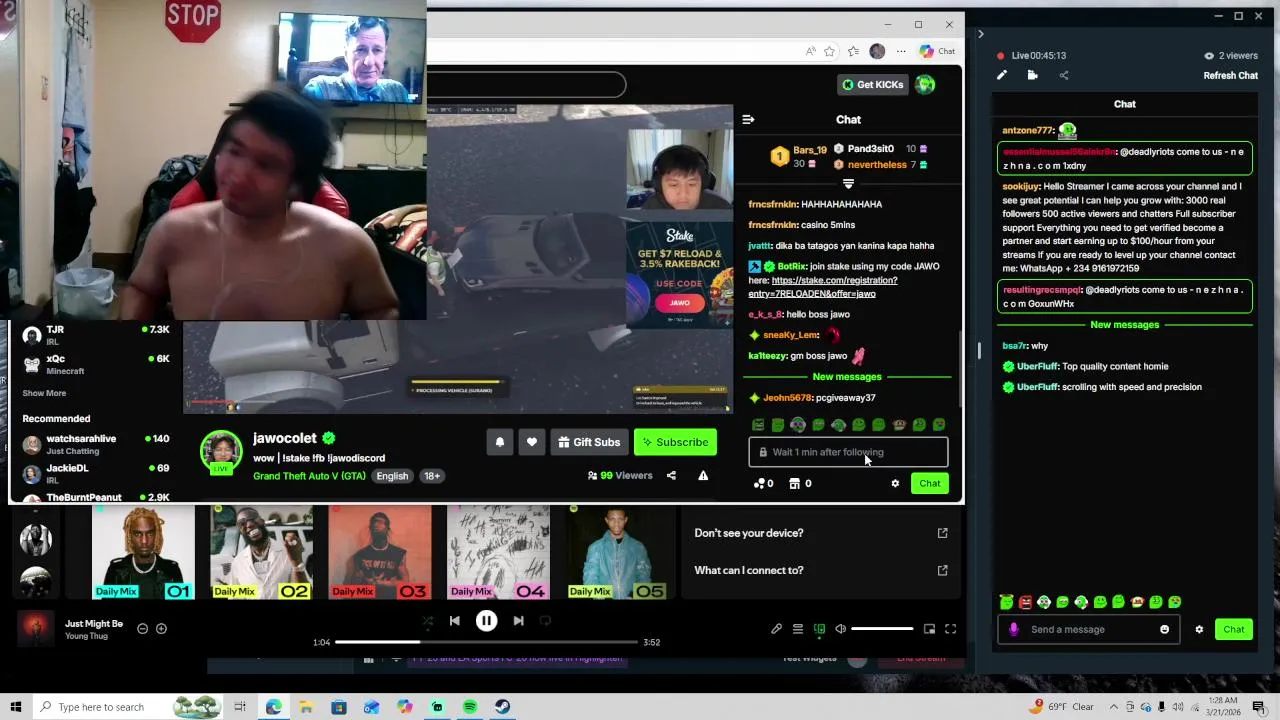Screen dimensions: 1280x720
Task: Click the heart follow icon beside Gift Subs
Action: pos(531,442)
